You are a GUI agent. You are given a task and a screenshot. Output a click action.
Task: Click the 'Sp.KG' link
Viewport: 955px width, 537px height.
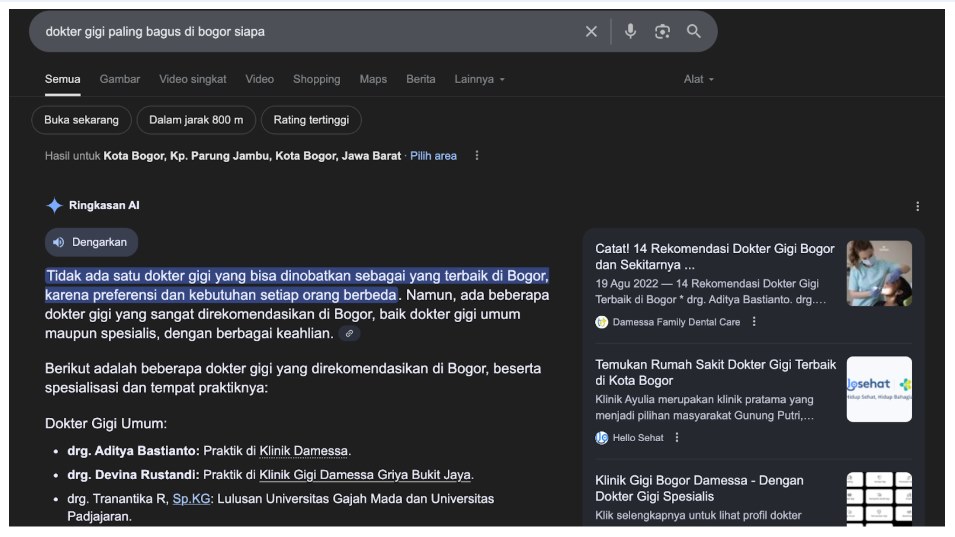pos(191,499)
